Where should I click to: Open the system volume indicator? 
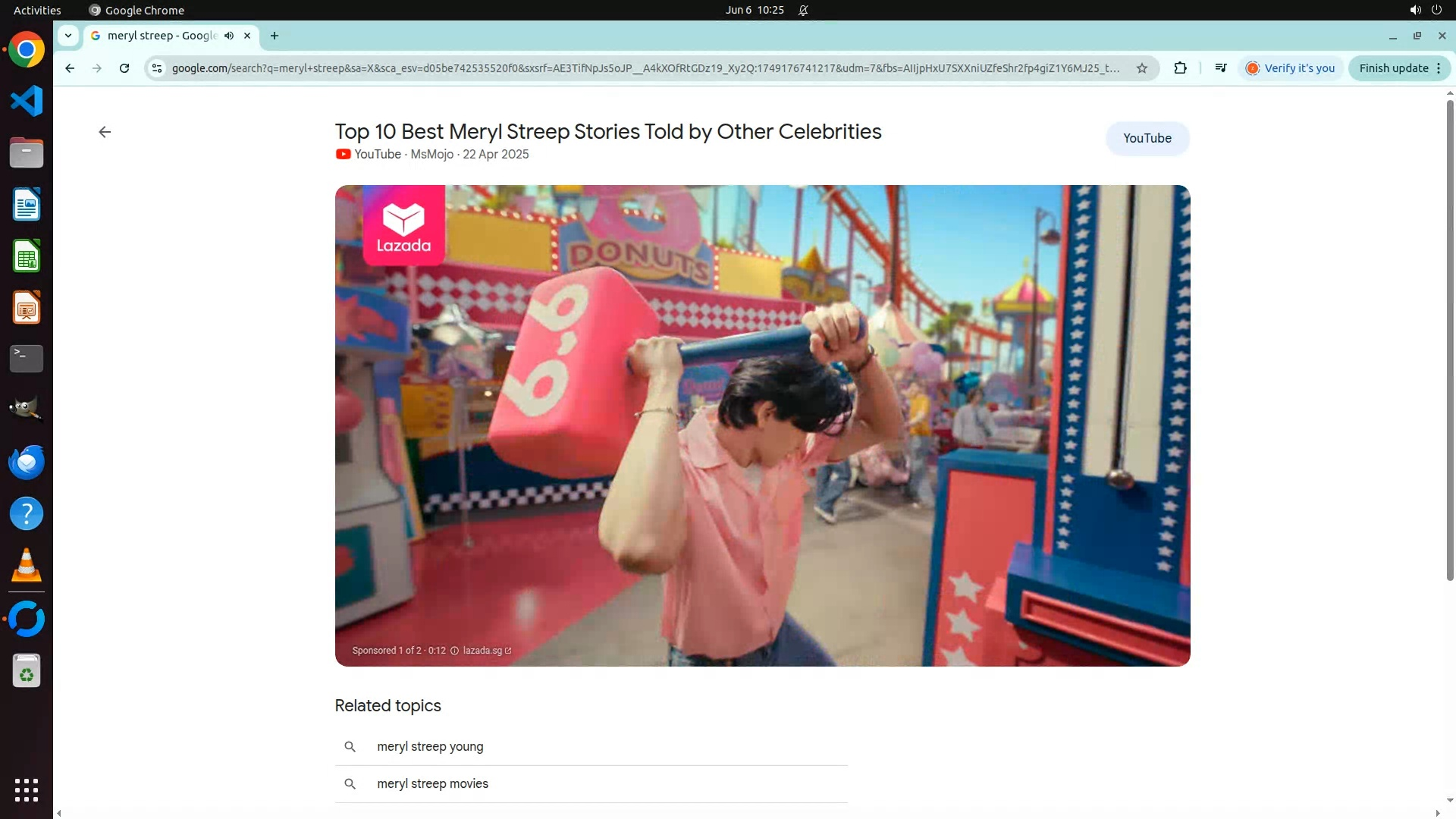coord(1415,10)
